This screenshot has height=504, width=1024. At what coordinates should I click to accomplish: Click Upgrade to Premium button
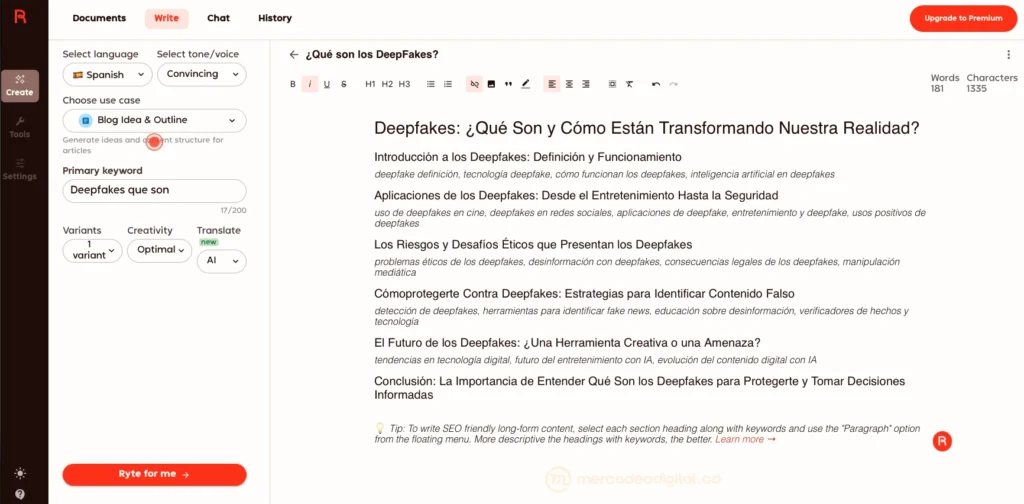[x=963, y=18]
